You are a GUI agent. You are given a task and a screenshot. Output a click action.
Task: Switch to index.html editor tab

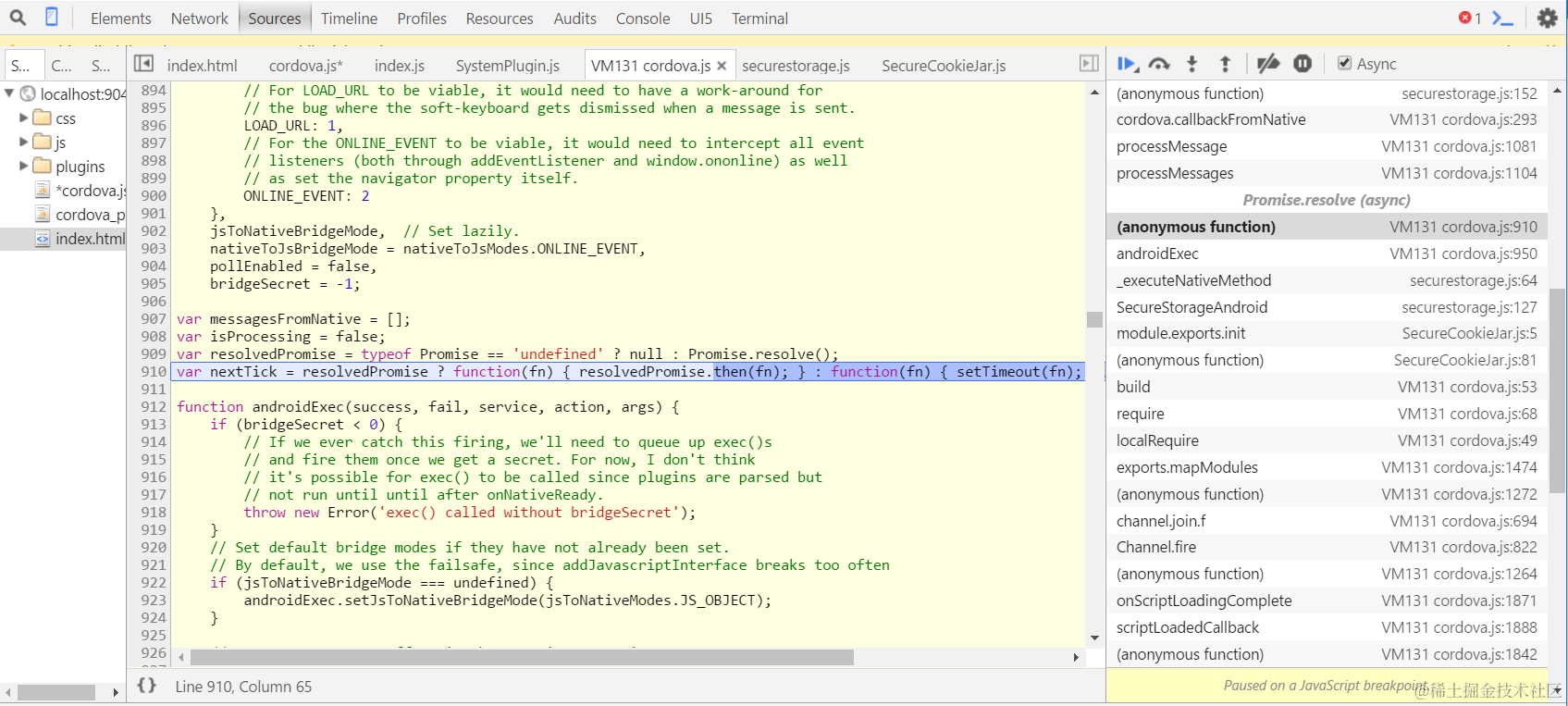(202, 66)
